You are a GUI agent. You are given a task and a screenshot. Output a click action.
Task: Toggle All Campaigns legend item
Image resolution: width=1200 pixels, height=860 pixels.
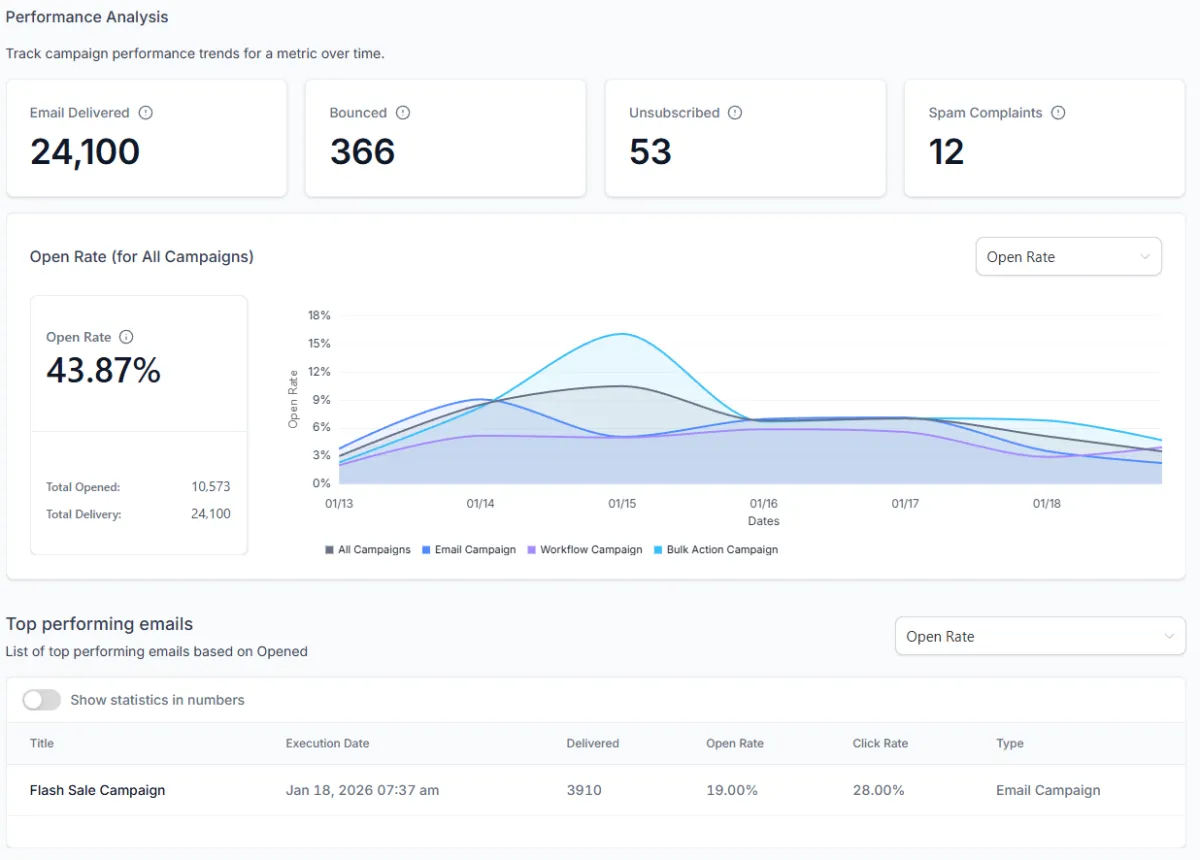tap(368, 550)
